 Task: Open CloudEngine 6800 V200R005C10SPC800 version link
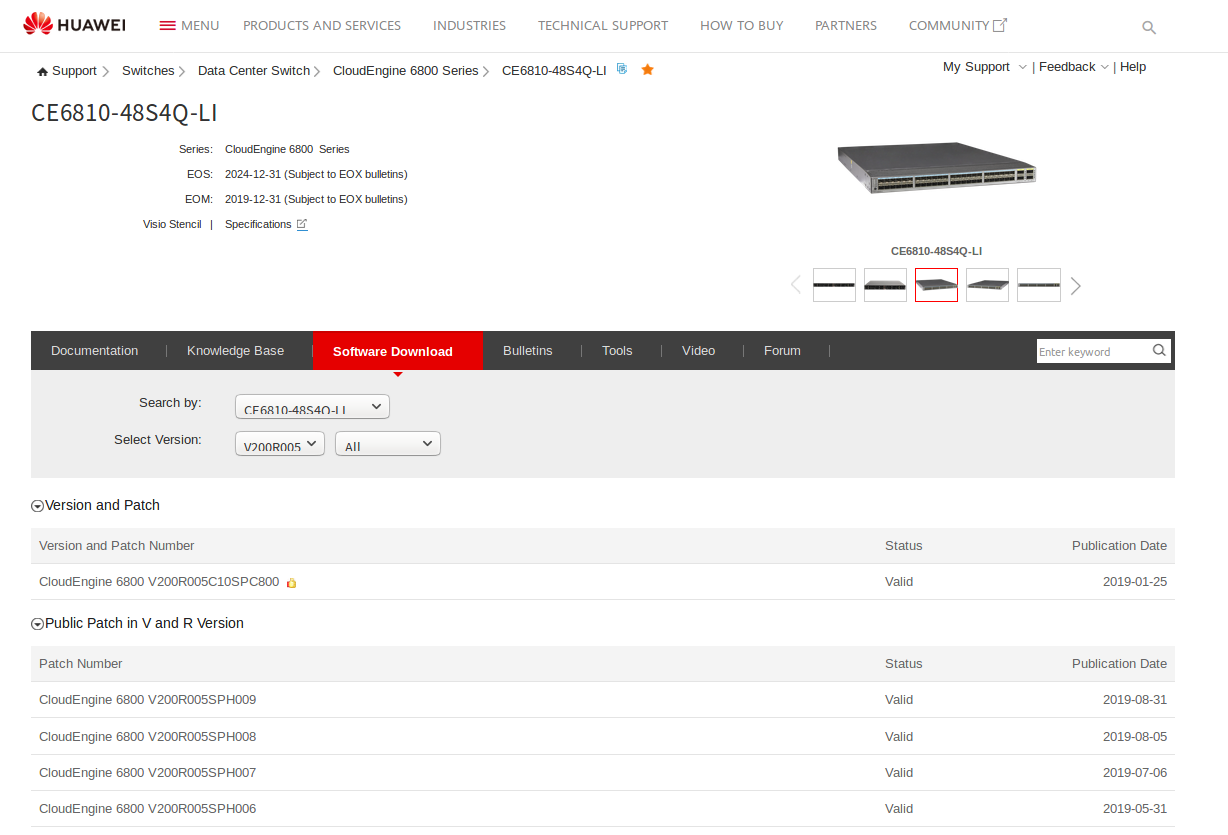coord(159,582)
